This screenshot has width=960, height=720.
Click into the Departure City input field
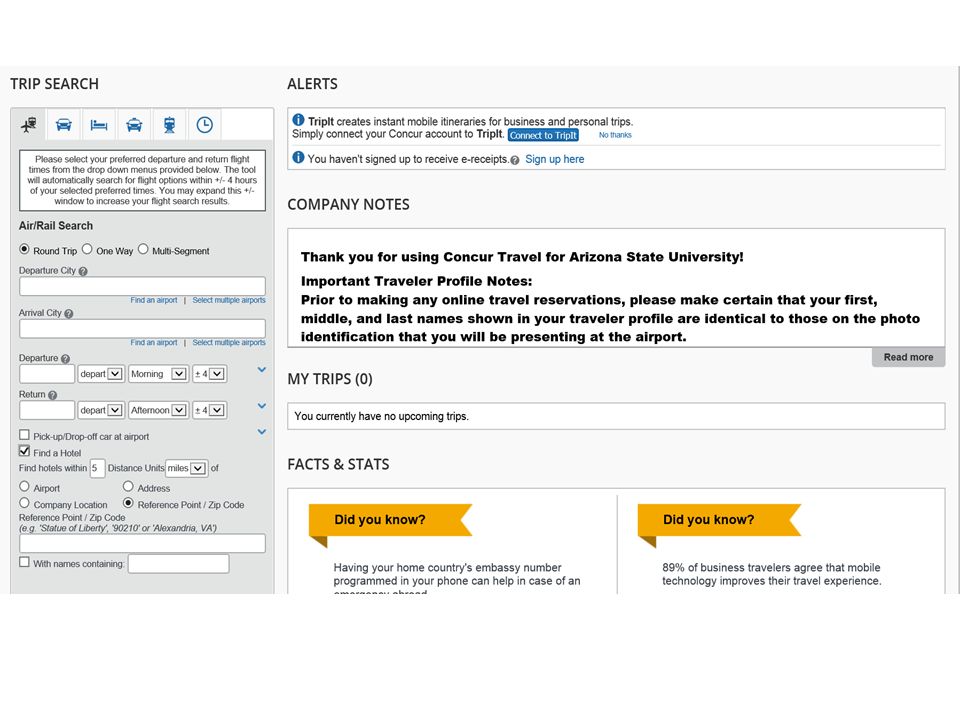coord(142,286)
